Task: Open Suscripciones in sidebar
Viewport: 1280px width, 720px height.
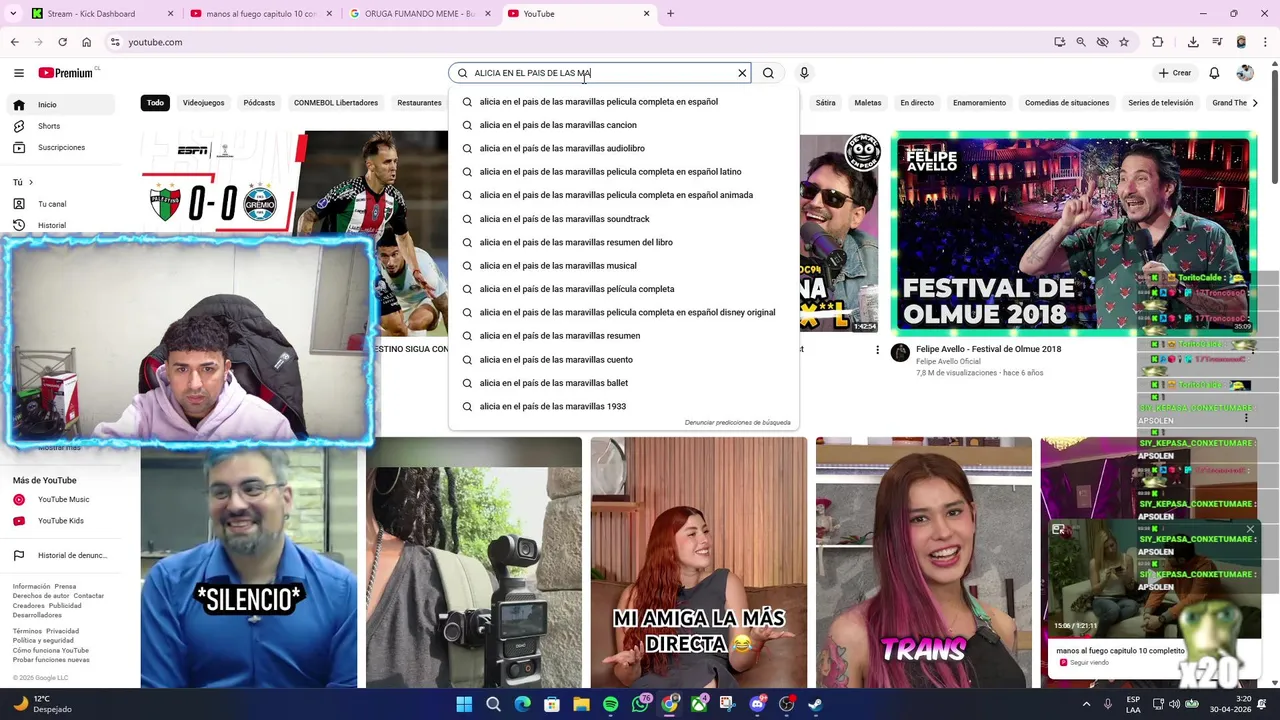Action: (62, 147)
